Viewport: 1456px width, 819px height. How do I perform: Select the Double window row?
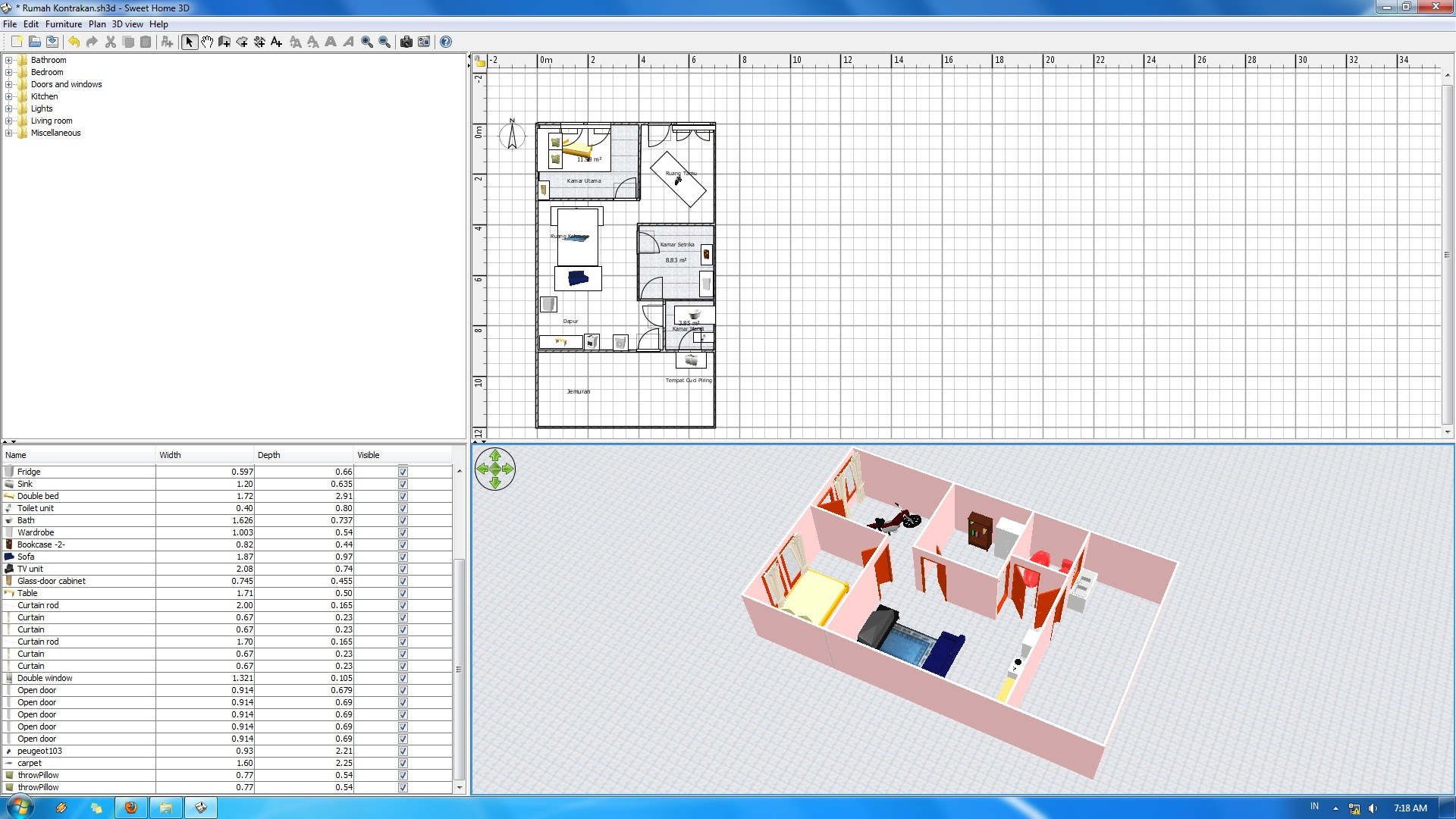point(227,678)
